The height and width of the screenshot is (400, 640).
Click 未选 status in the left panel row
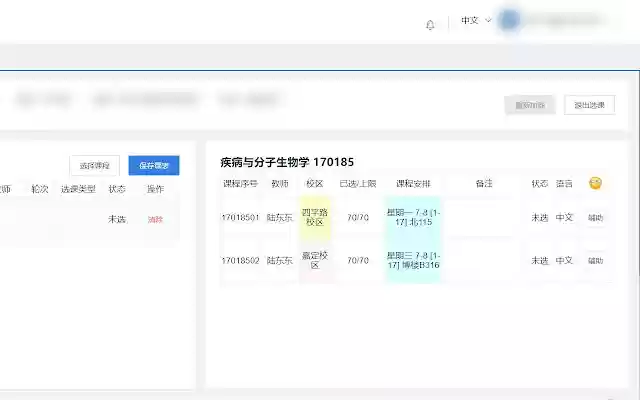pyautogui.click(x=117, y=220)
